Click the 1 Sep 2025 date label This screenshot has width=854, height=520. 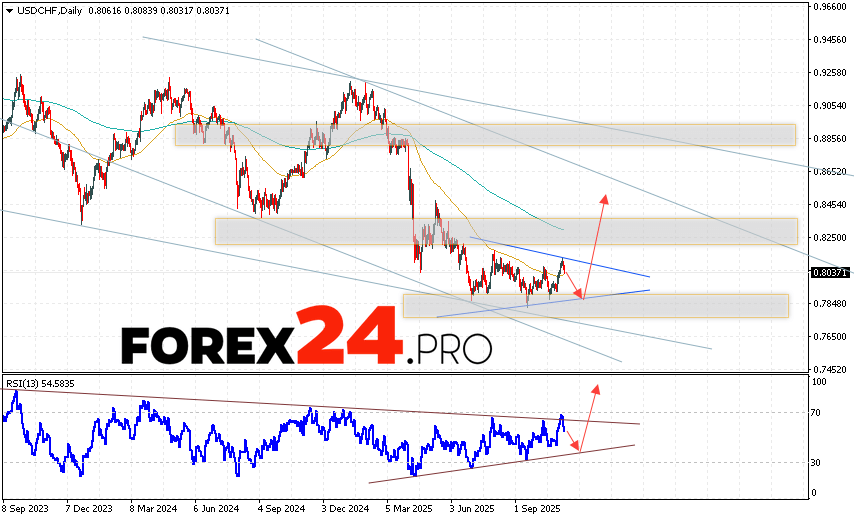click(x=535, y=508)
